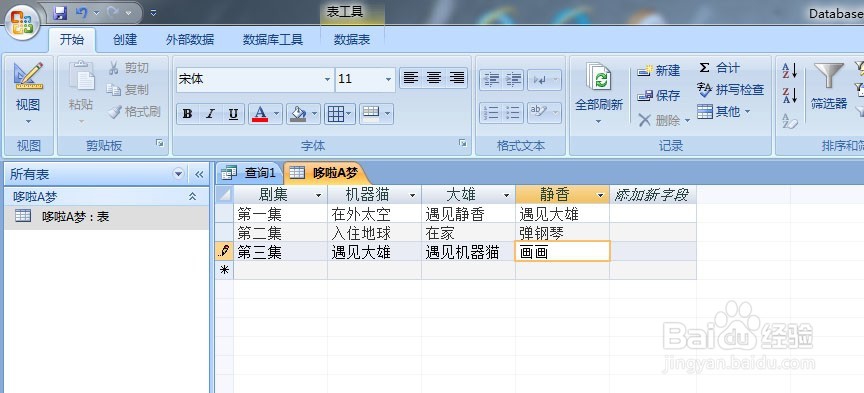The height and width of the screenshot is (393, 864).
Task: Open the More (其他) dropdown
Action: click(x=723, y=112)
